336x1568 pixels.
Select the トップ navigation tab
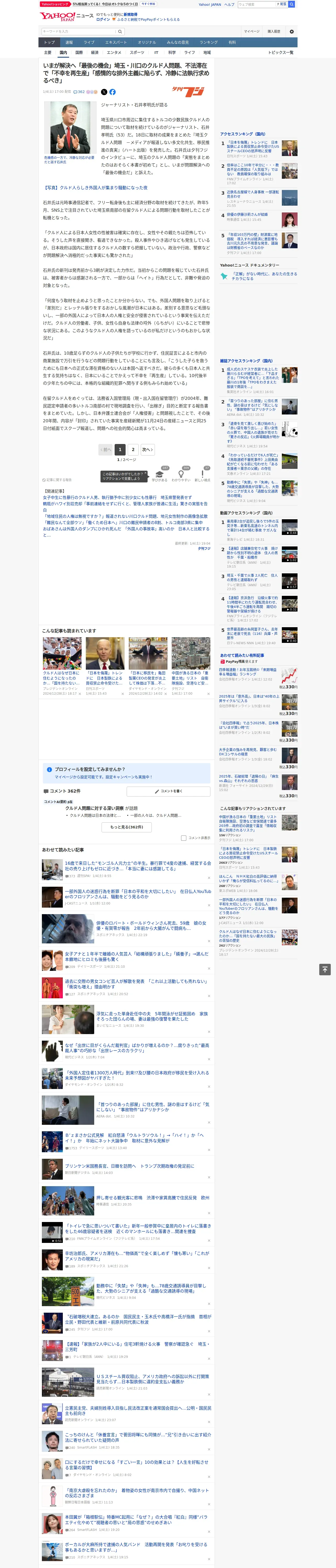(x=49, y=43)
